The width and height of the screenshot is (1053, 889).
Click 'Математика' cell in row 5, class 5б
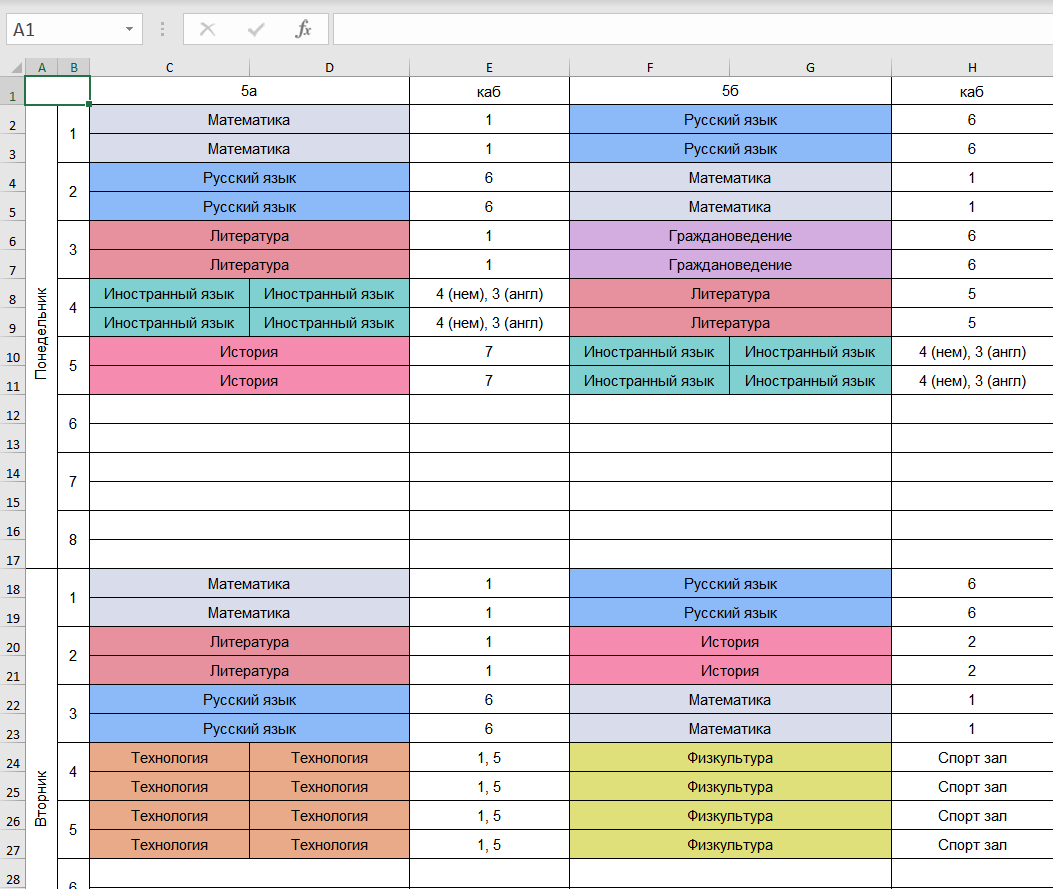(730, 207)
